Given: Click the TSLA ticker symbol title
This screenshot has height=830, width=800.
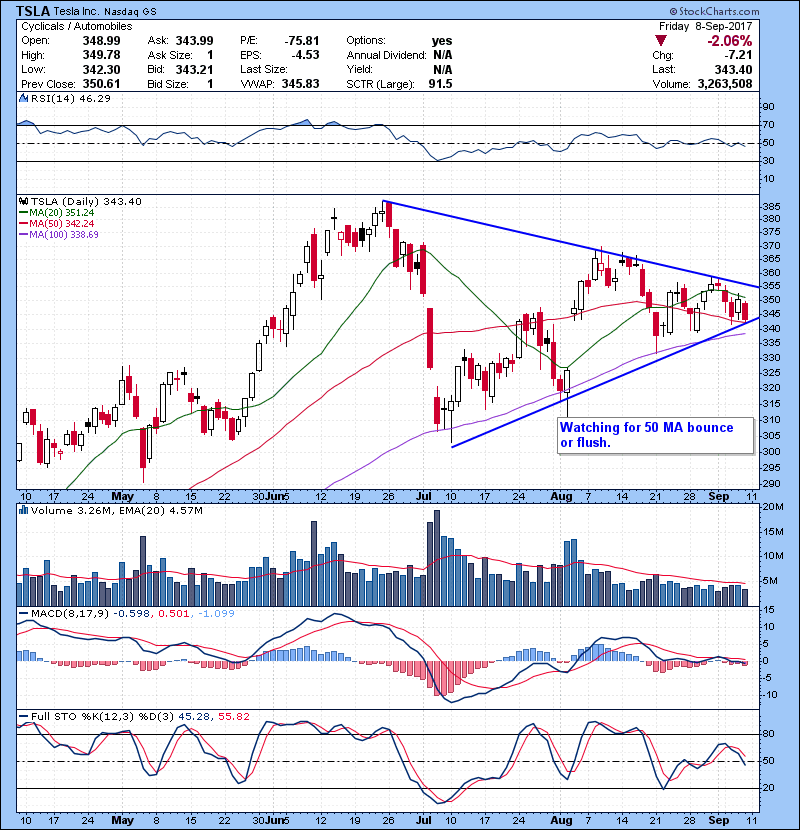Looking at the screenshot, I should pyautogui.click(x=33, y=11).
